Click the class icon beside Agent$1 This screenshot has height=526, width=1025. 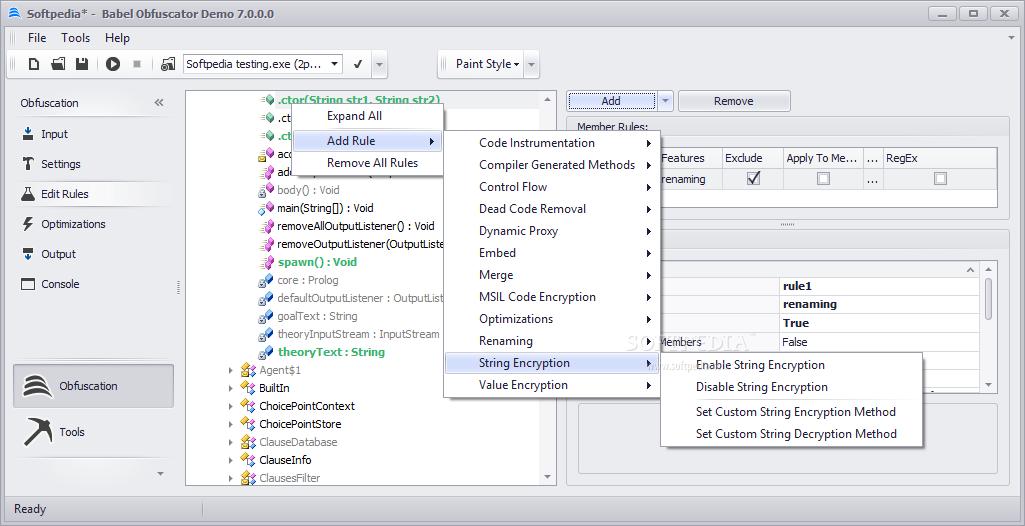(248, 370)
